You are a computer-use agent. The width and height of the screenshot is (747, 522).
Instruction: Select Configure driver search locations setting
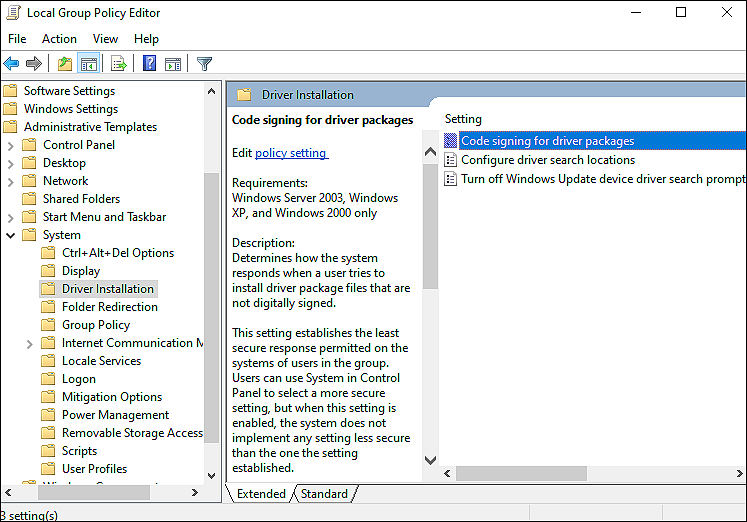(547, 160)
